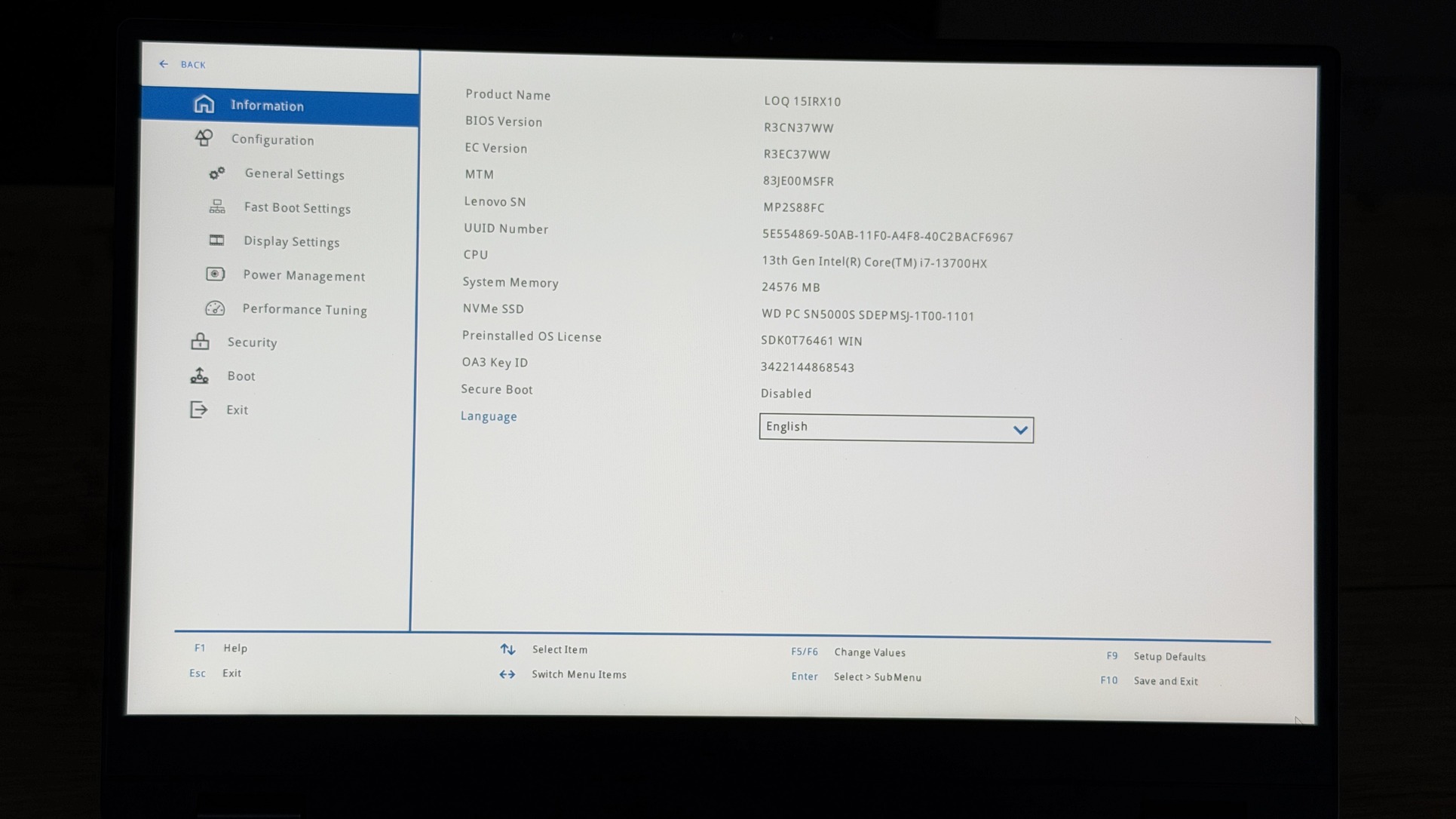The image size is (1456, 819).
Task: Click the Configuration shapes icon
Action: tap(204, 138)
